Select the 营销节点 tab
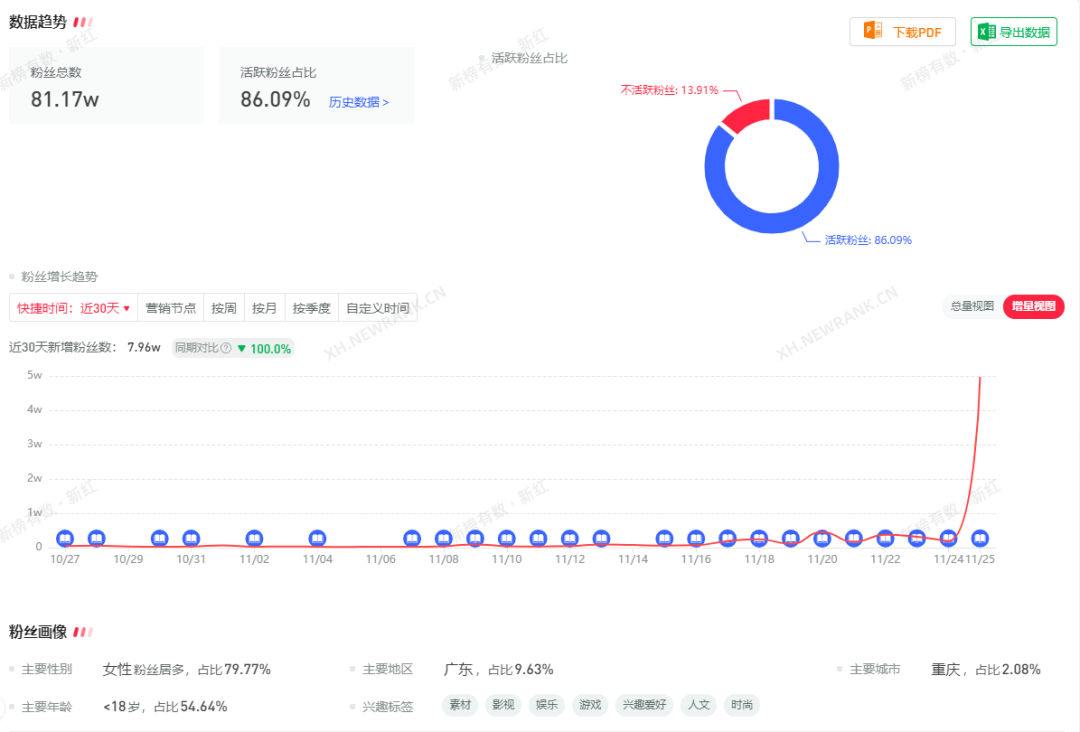 [x=170, y=308]
